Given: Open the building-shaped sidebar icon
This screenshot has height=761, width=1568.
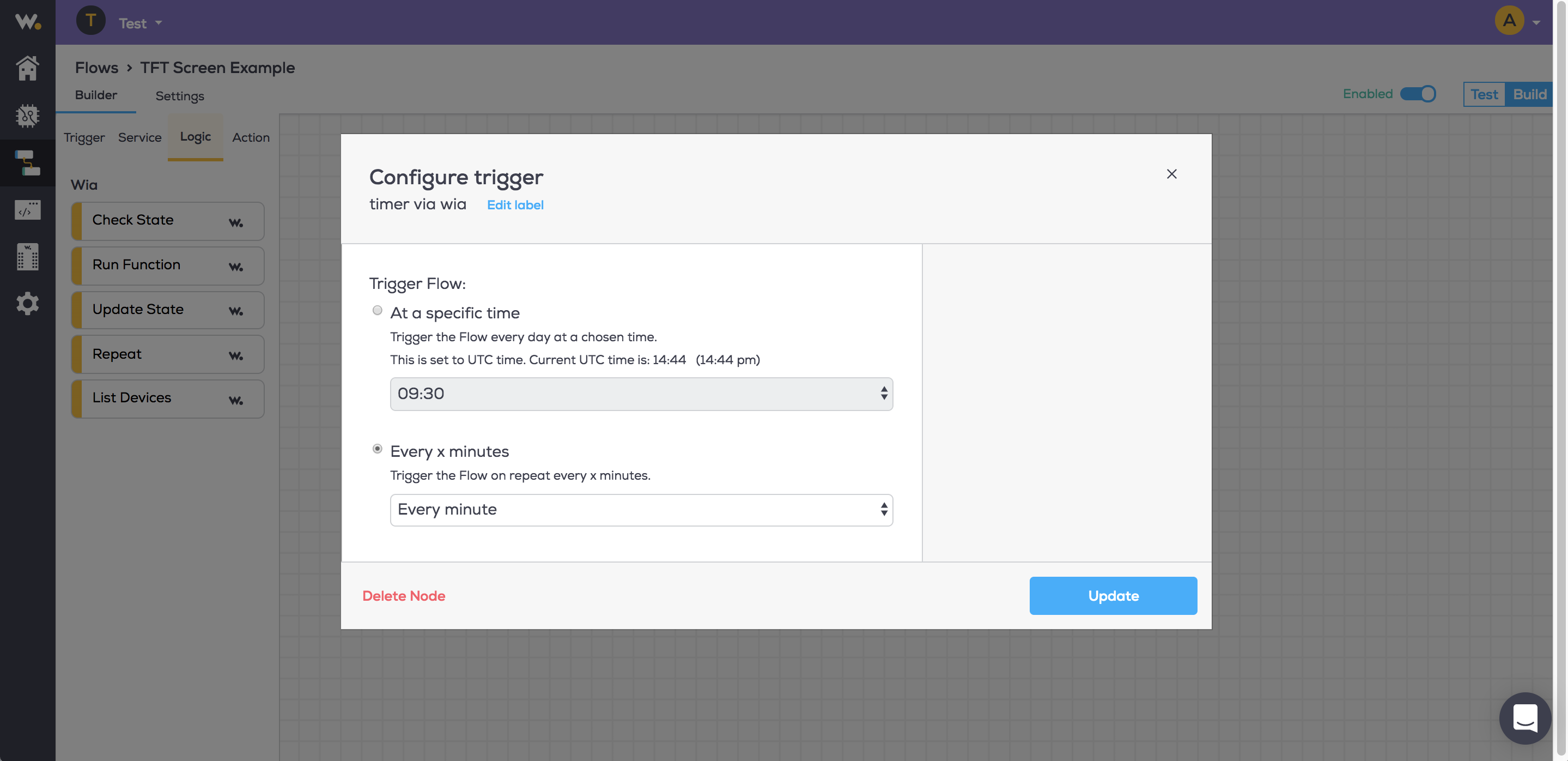Looking at the screenshot, I should click(27, 256).
